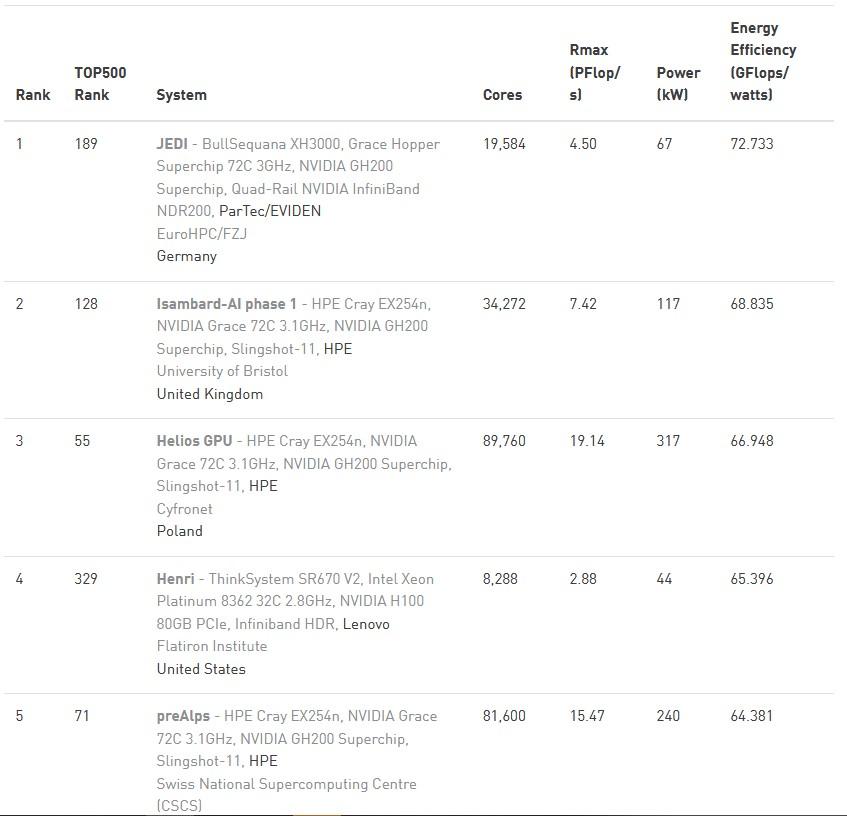Select TOP500 rank 189 cell
The image size is (847, 816).
click(x=86, y=144)
